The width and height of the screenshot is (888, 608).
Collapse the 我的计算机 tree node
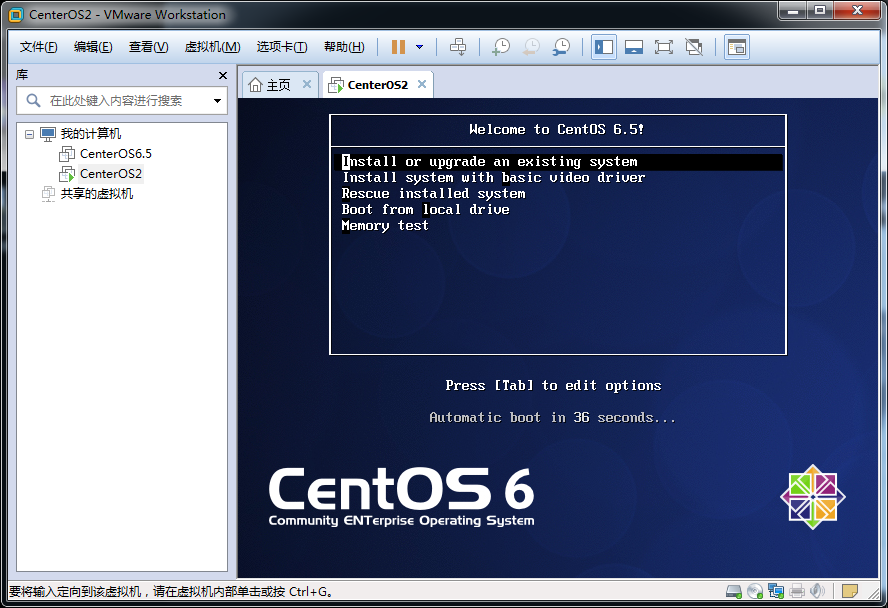(29, 134)
